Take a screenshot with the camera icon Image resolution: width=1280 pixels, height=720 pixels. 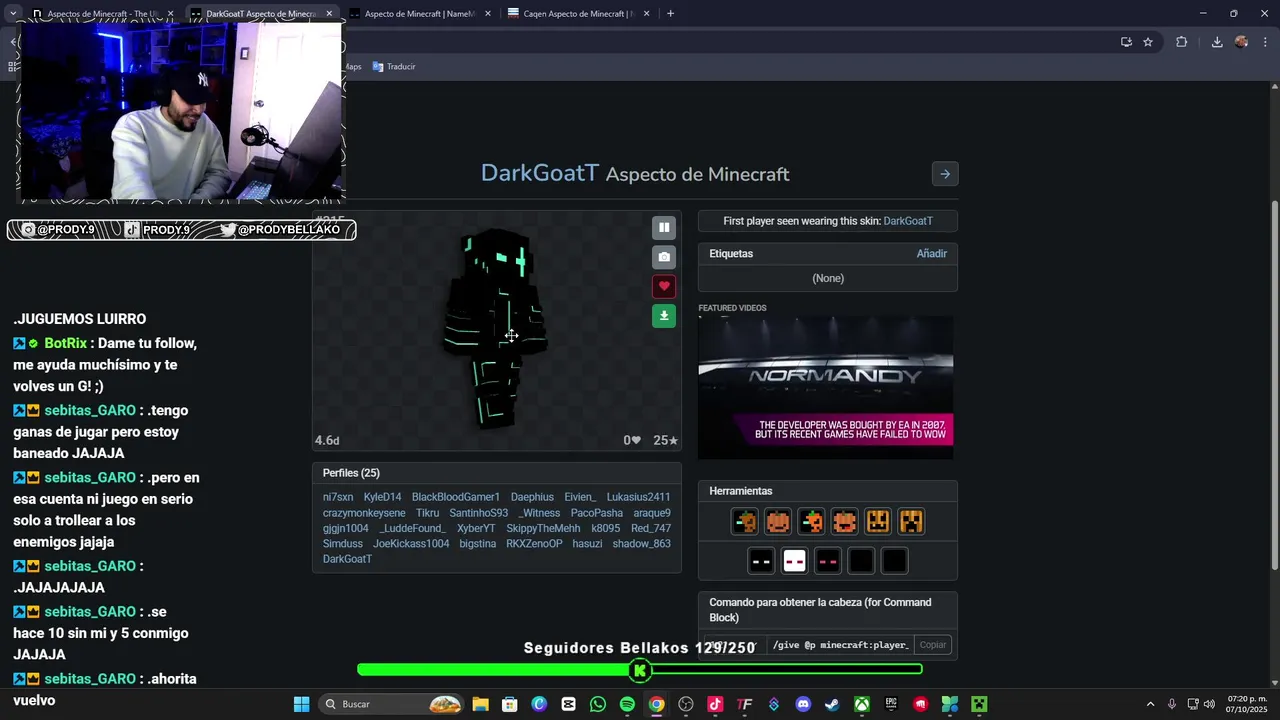click(x=664, y=257)
